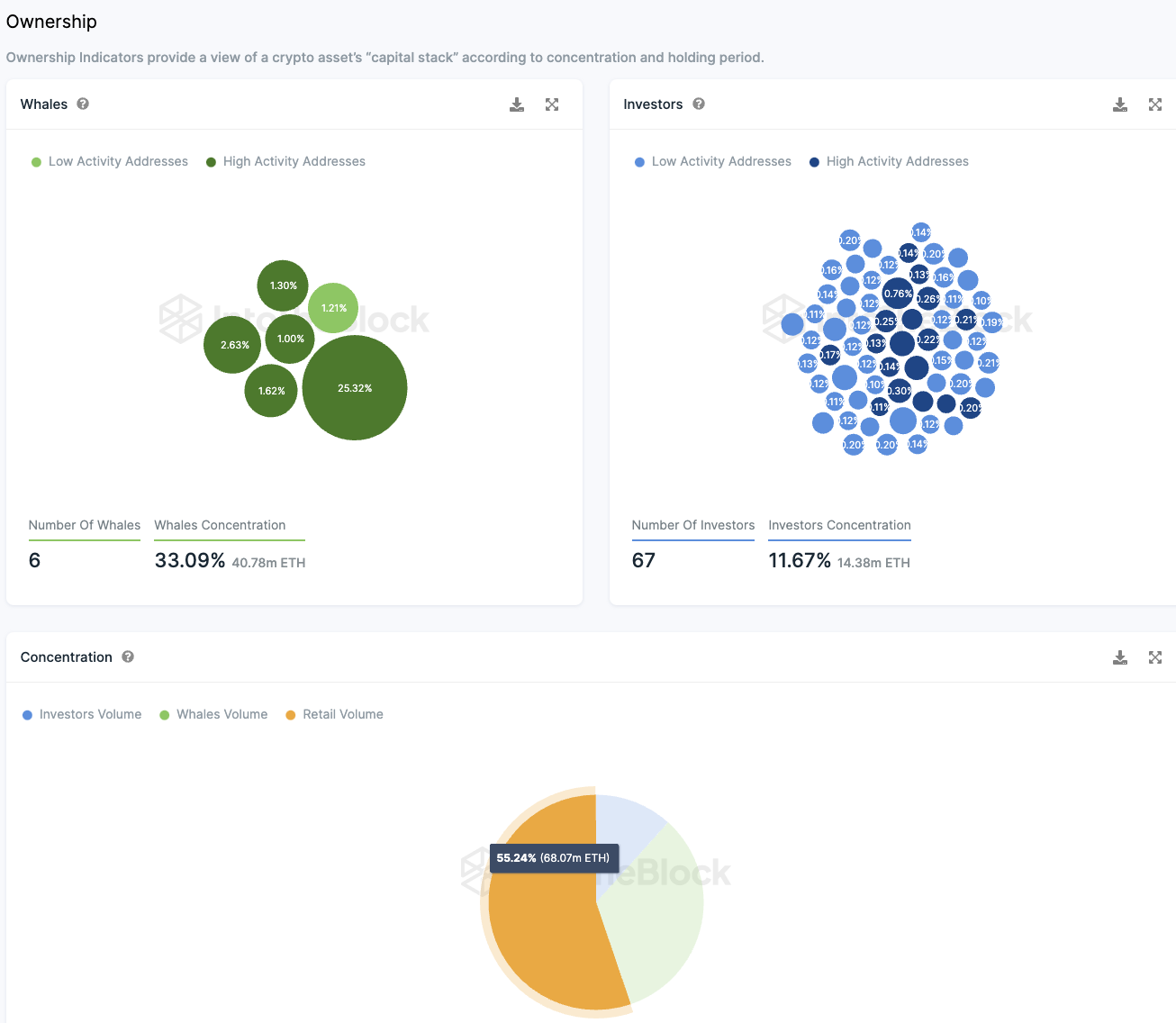The image size is (1176, 1023).
Task: Toggle Investors High Activity Addresses legend
Action: tap(889, 161)
